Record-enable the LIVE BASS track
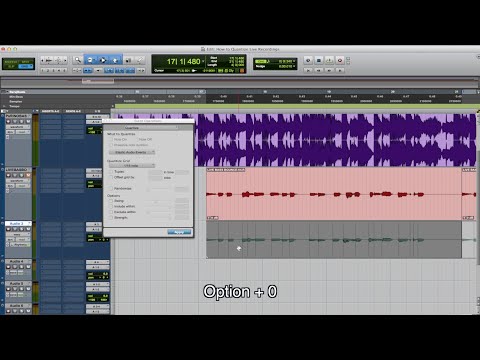Viewport: 480px width, 360px height. (9, 175)
